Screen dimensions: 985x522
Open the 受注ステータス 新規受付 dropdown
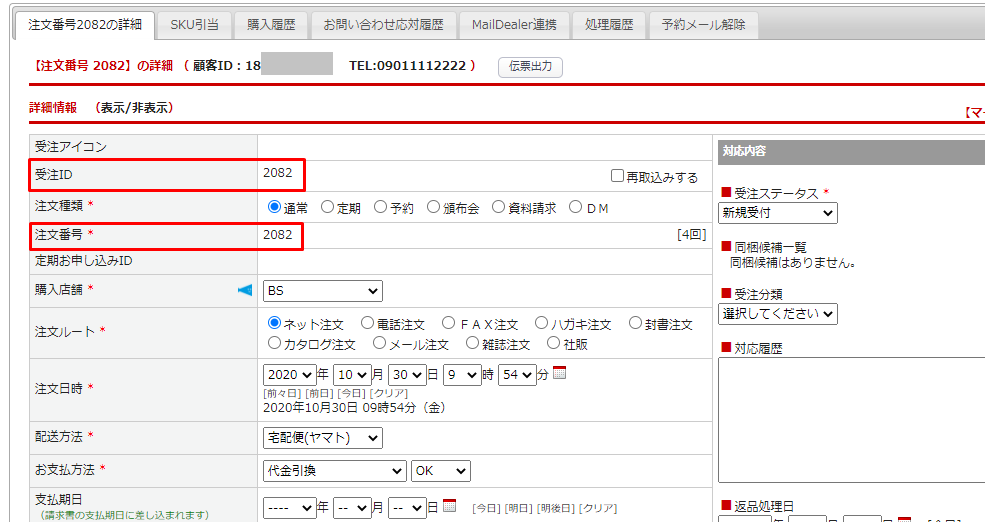point(778,213)
